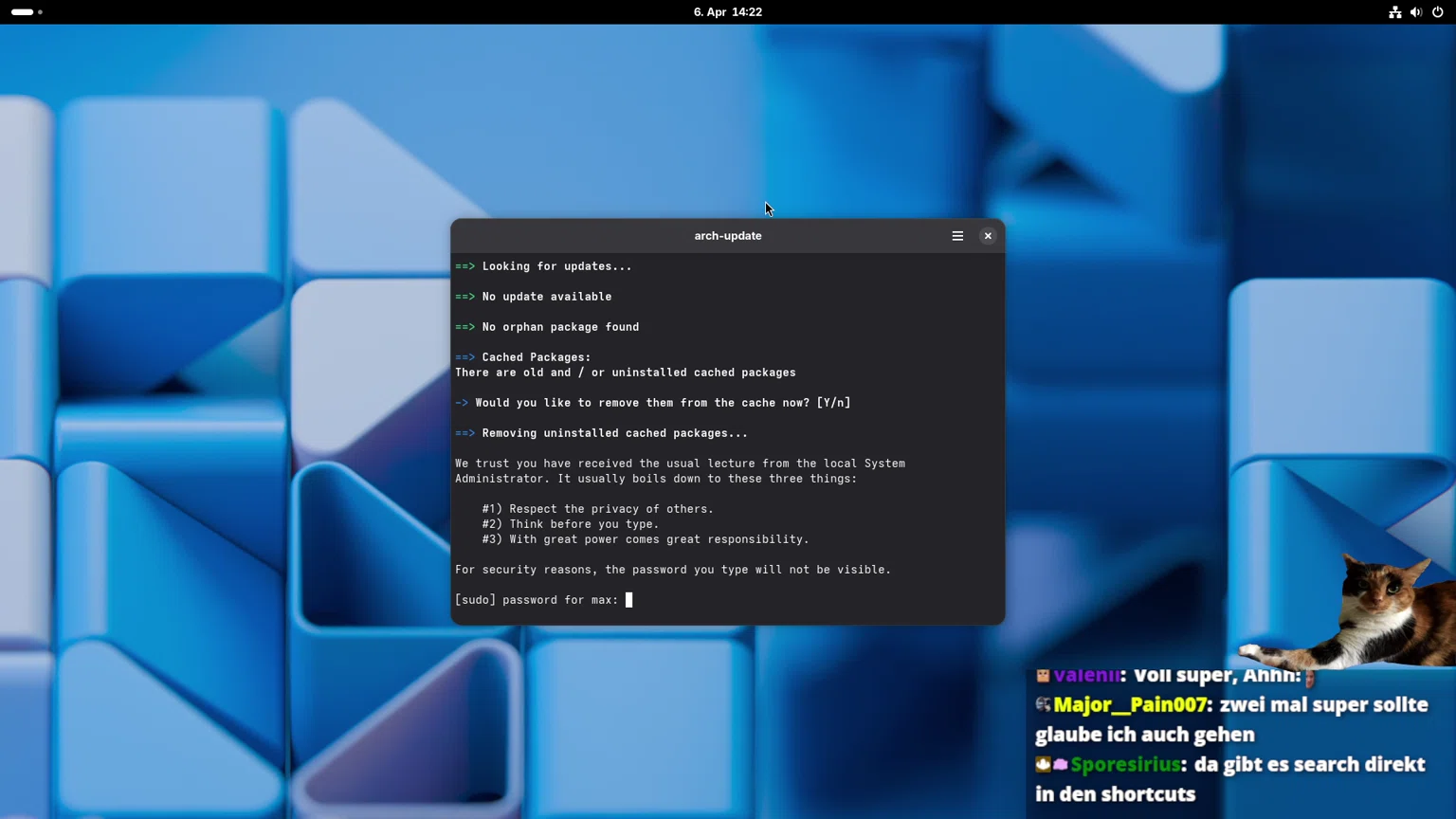This screenshot has height=819, width=1456.
Task: Click Sporesirius's username in chat
Action: pyautogui.click(x=1128, y=764)
